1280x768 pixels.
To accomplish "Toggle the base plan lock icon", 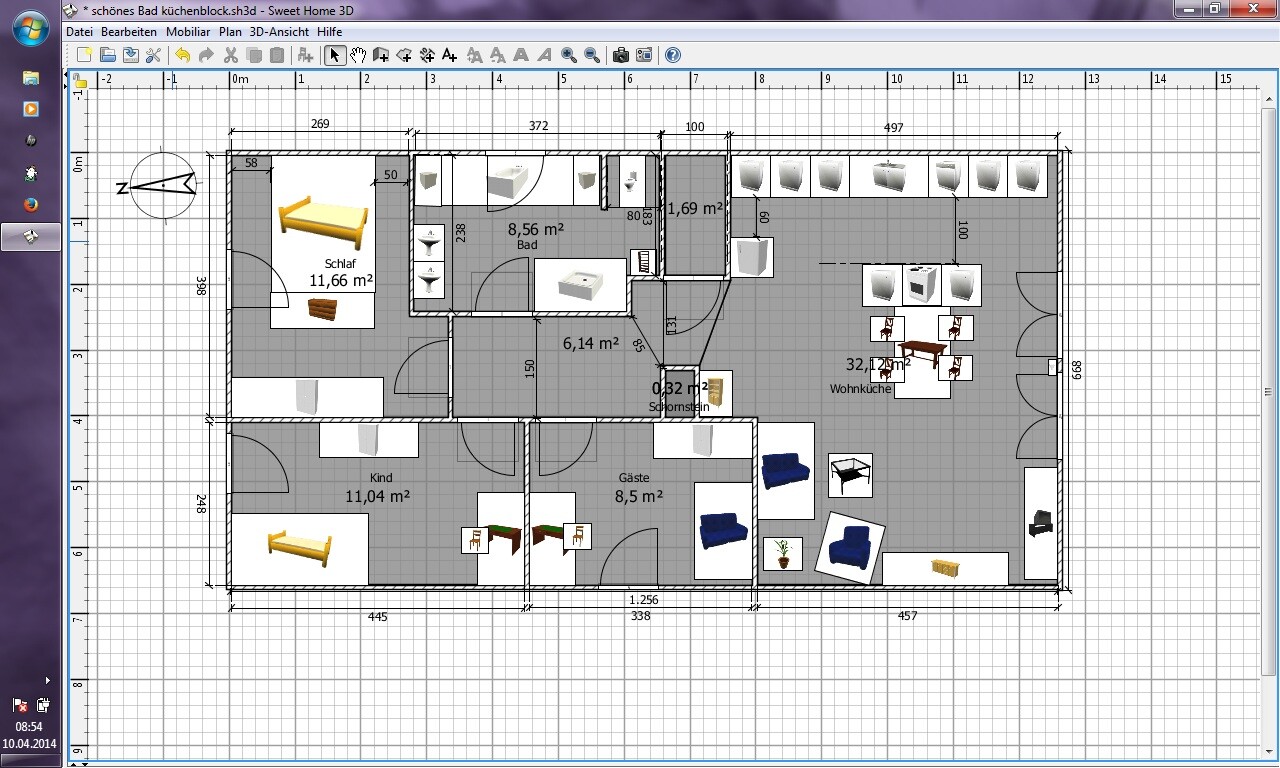I will pyautogui.click(x=79, y=81).
